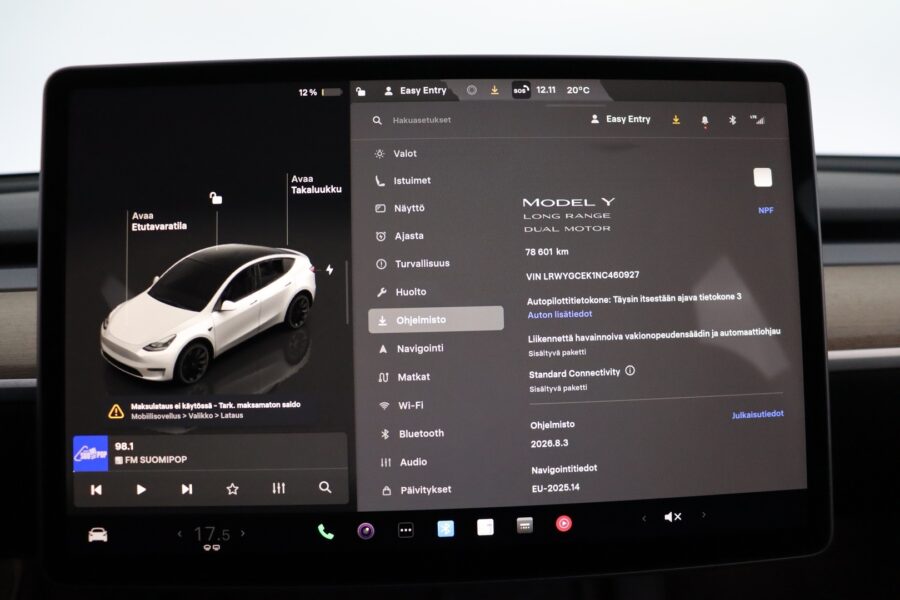Tap the SOS icon
Image resolution: width=900 pixels, height=600 pixels.
click(x=521, y=90)
